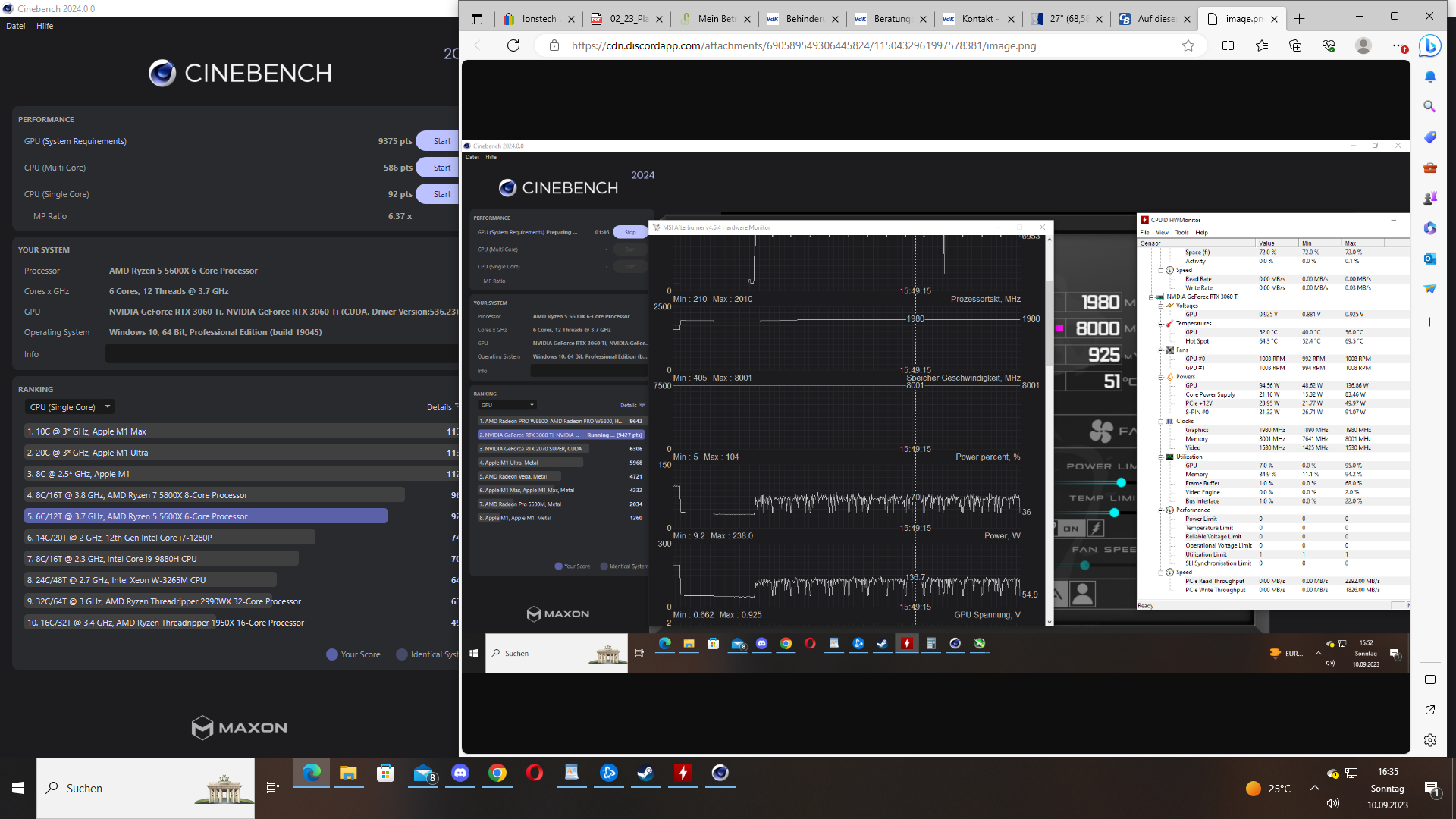Open Discord from the Windows taskbar

460,773
